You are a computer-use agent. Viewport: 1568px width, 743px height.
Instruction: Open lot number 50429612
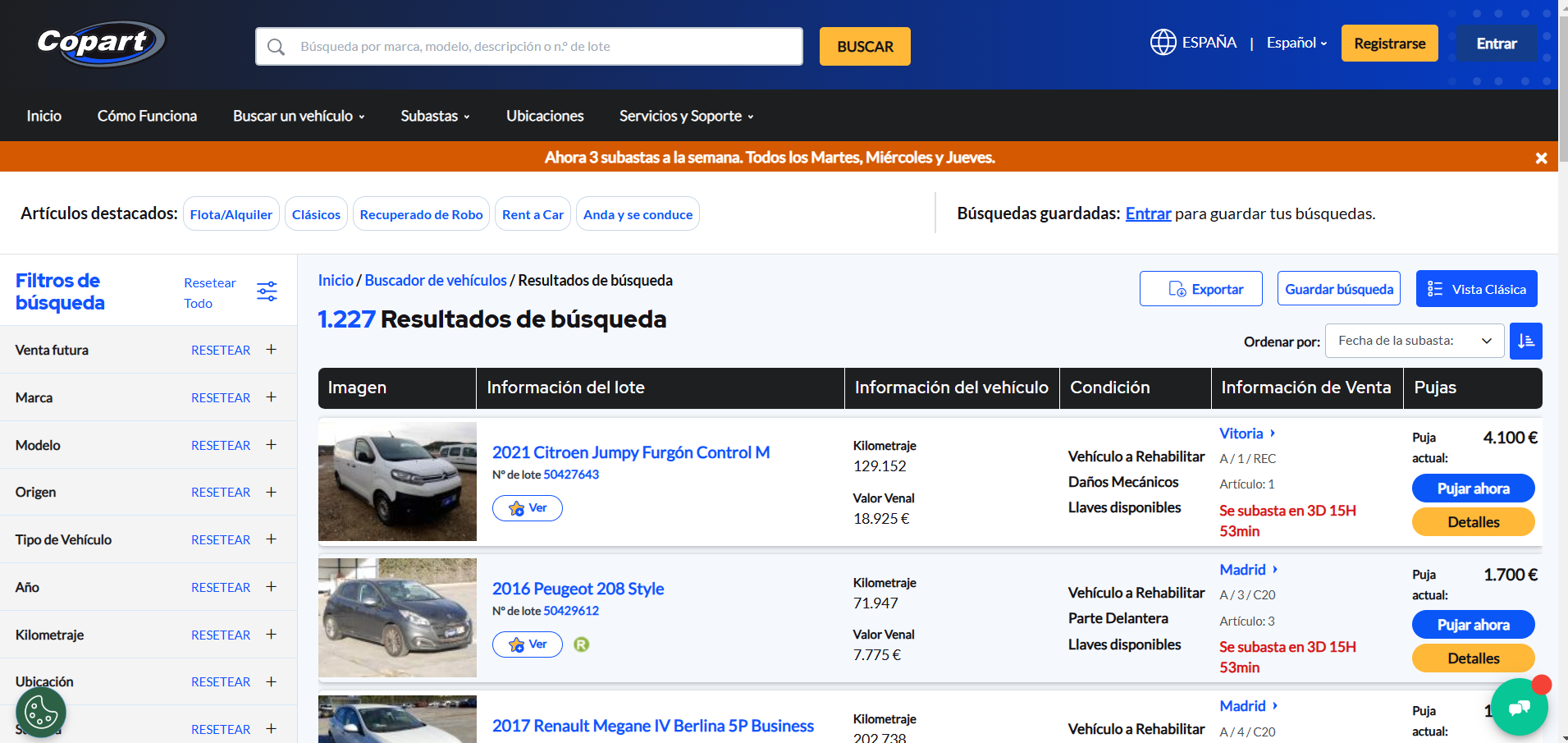coord(571,611)
